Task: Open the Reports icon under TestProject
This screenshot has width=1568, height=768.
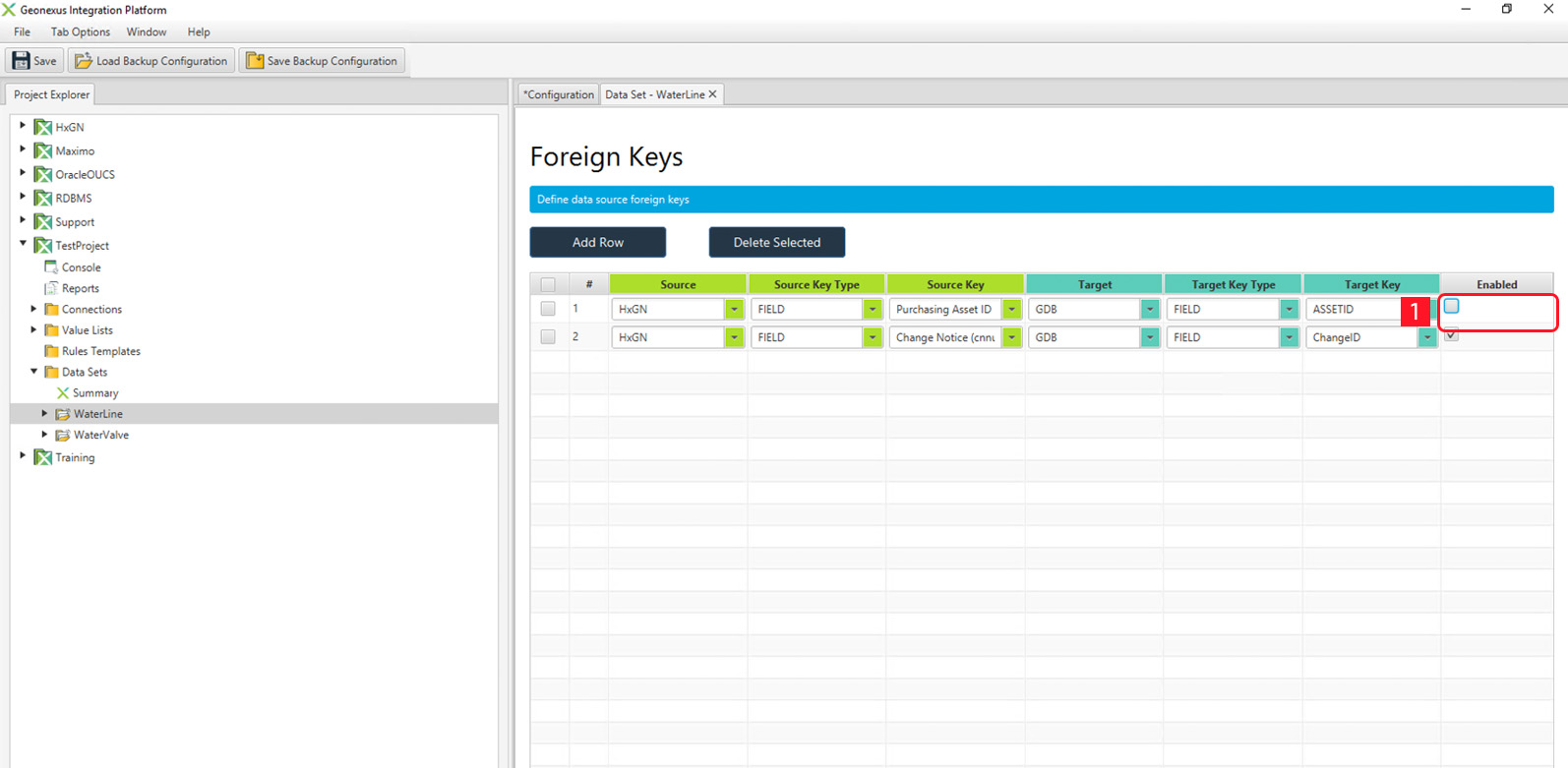Action: (x=51, y=288)
